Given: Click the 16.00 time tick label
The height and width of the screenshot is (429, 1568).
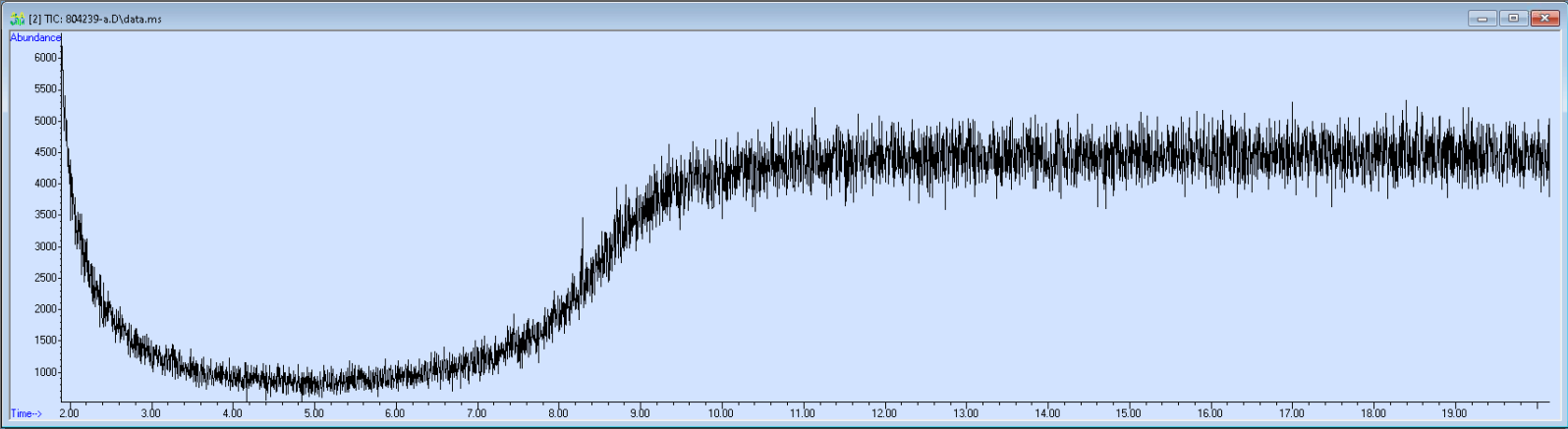Looking at the screenshot, I should pyautogui.click(x=1210, y=413).
